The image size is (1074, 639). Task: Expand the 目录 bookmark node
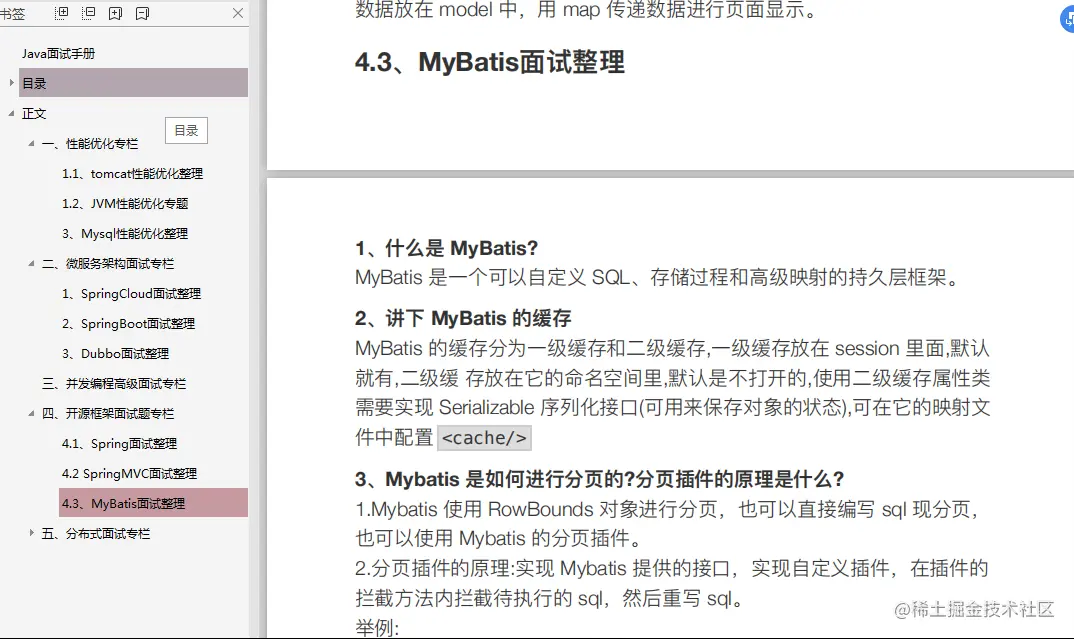coord(11,83)
